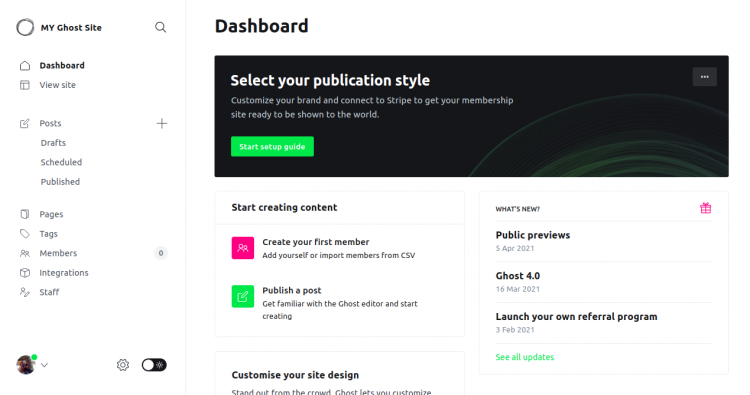Screen dimensions: 750x395
Task: Click the Pages icon in sidebar
Action: (x=25, y=214)
